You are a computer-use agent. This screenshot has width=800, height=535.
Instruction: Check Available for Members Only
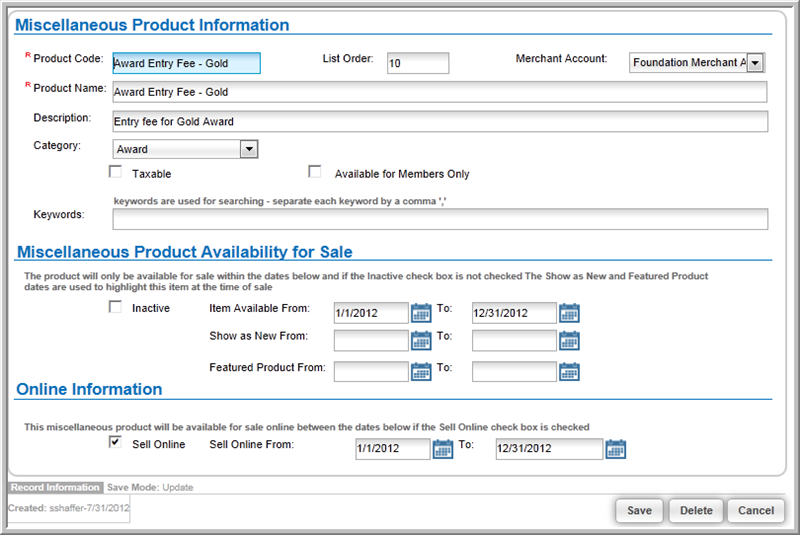315,172
